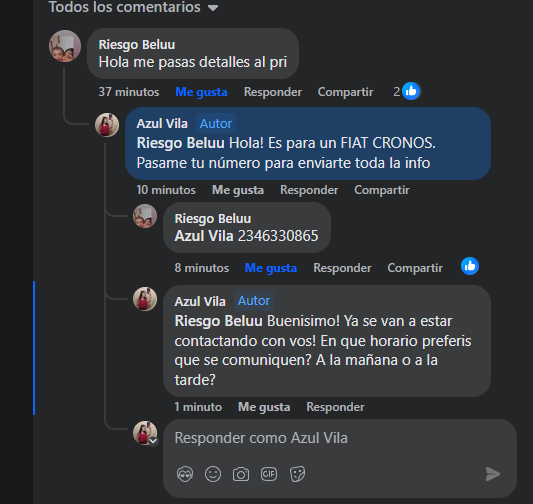
Task: Reply to the 'Hola me pasas detalles' comment
Action: [x=273, y=92]
